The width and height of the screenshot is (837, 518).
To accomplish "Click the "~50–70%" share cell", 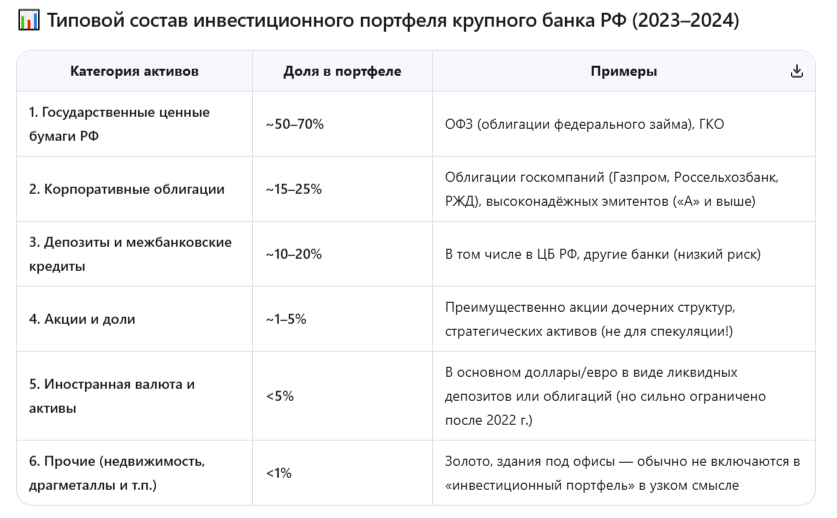I will coord(295,124).
